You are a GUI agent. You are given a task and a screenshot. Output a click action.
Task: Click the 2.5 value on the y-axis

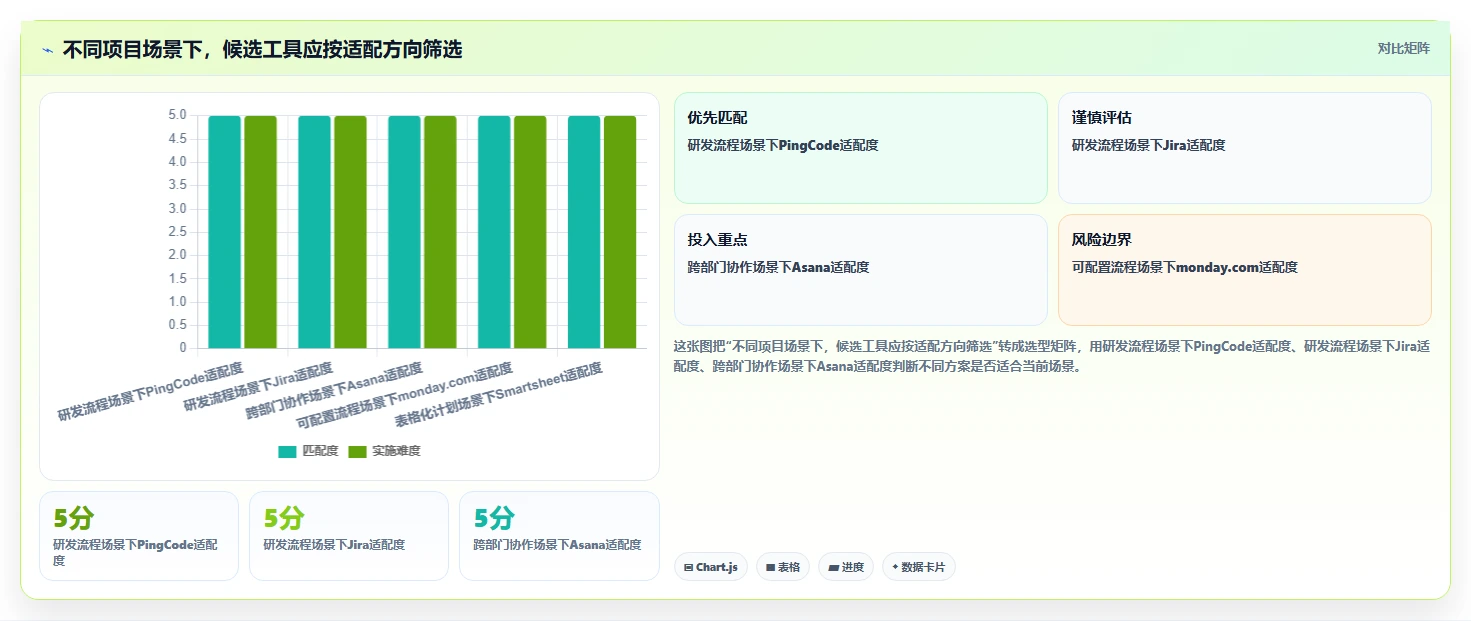coord(176,232)
